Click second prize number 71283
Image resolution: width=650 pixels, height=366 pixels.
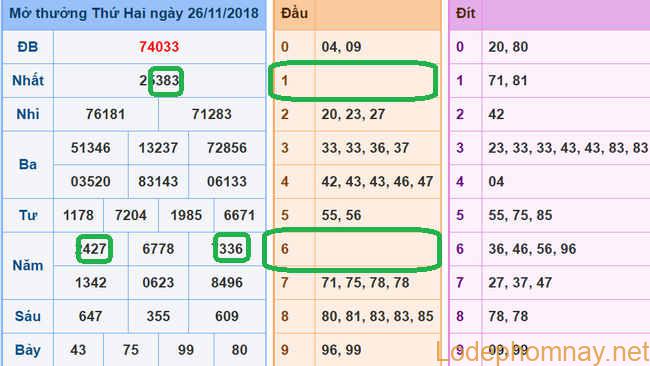click(x=211, y=114)
